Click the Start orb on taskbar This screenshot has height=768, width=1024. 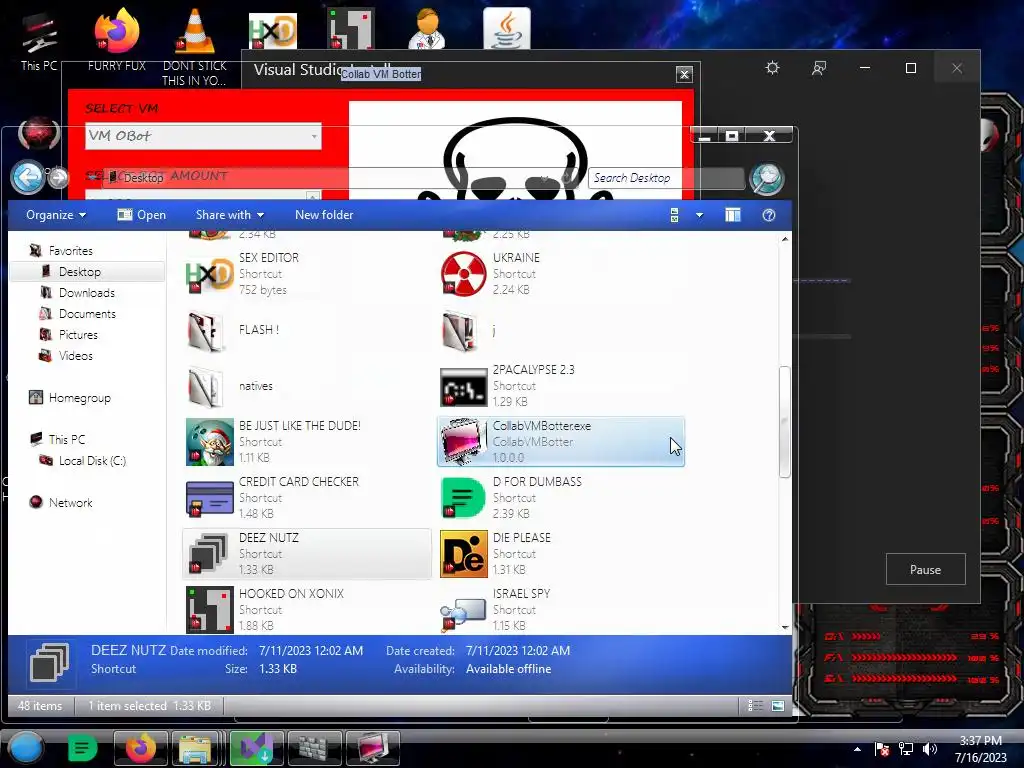pyautogui.click(x=26, y=748)
